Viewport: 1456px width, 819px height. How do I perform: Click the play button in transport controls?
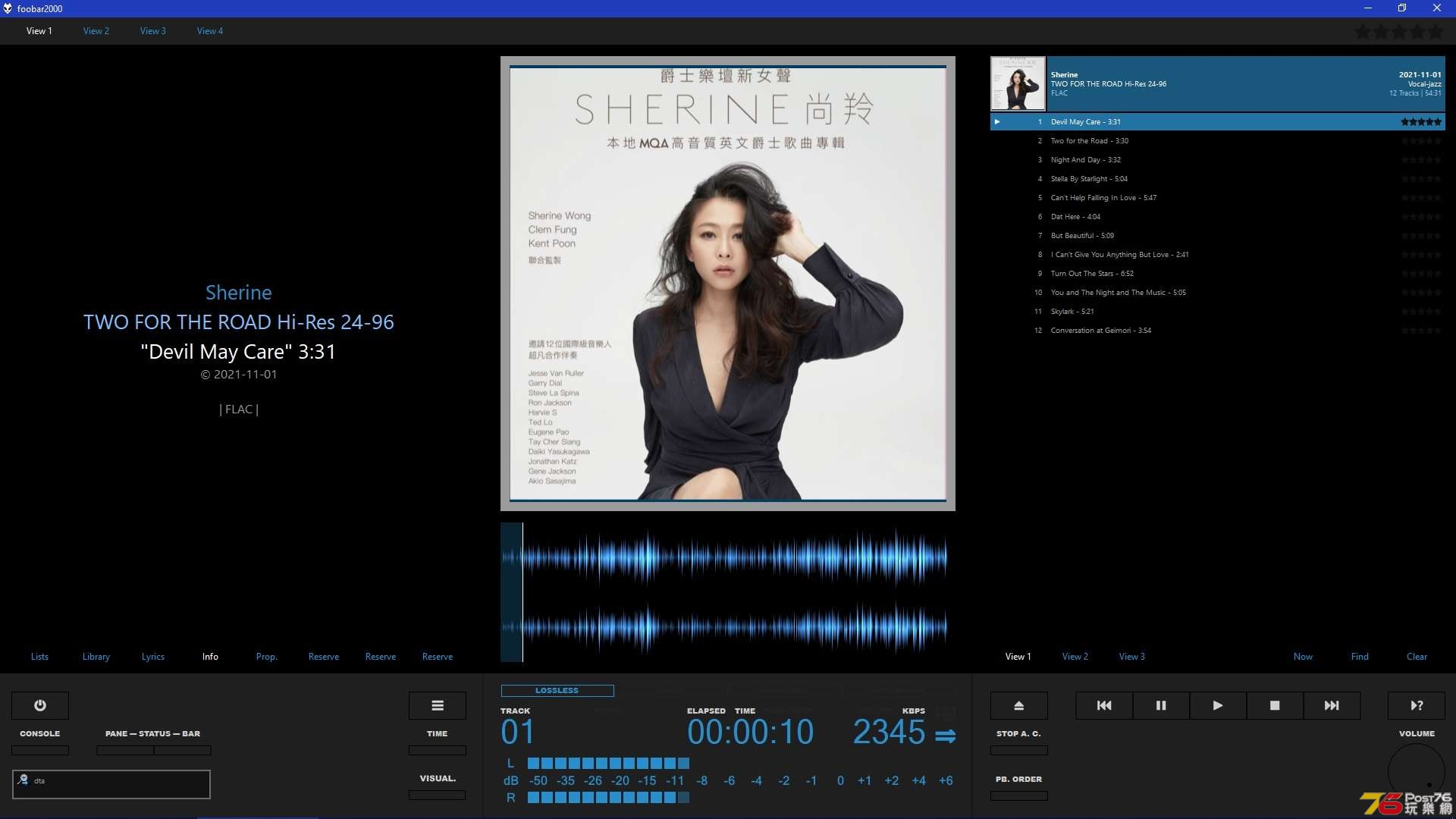pos(1218,705)
